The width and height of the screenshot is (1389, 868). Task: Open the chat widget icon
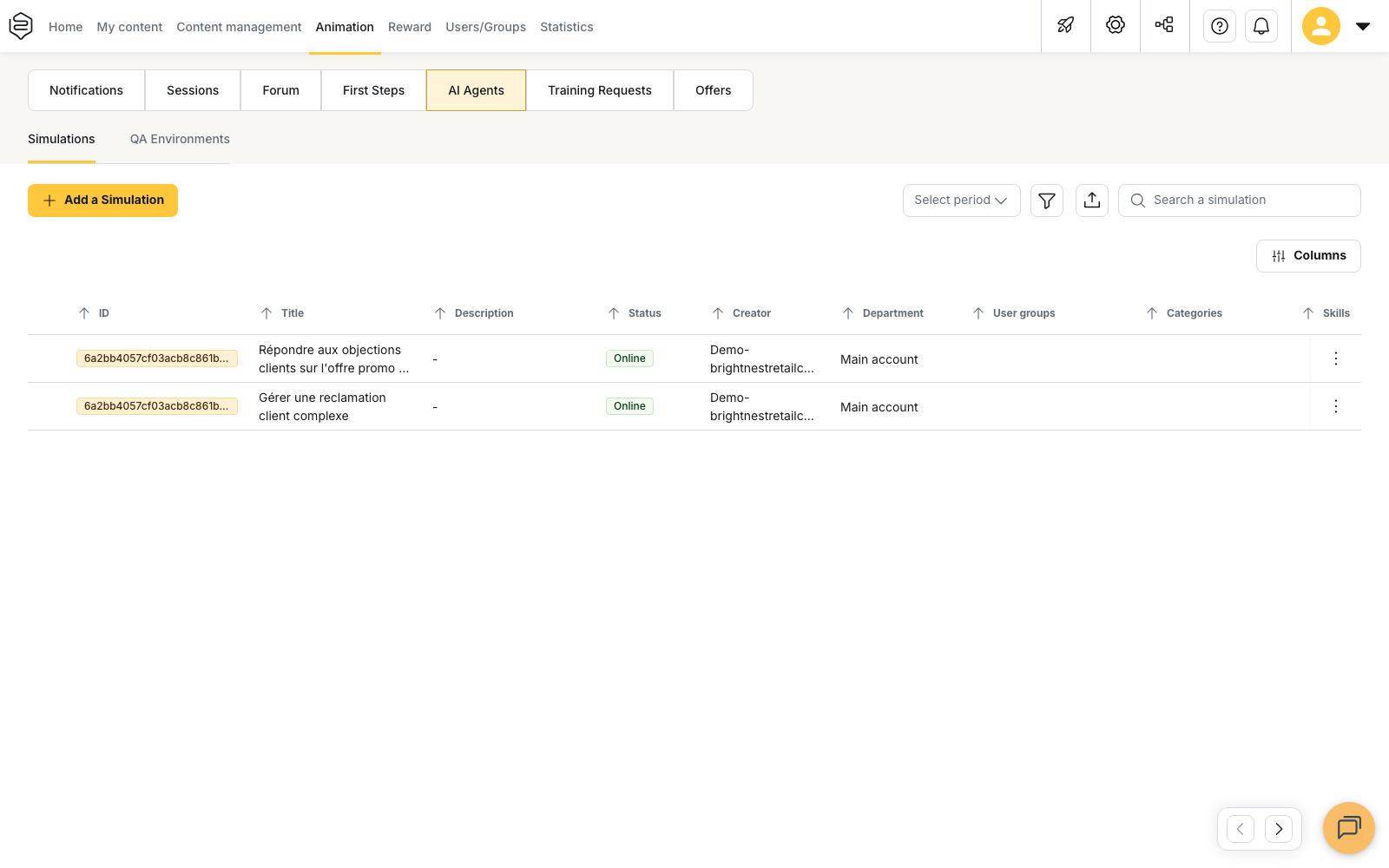tap(1349, 828)
